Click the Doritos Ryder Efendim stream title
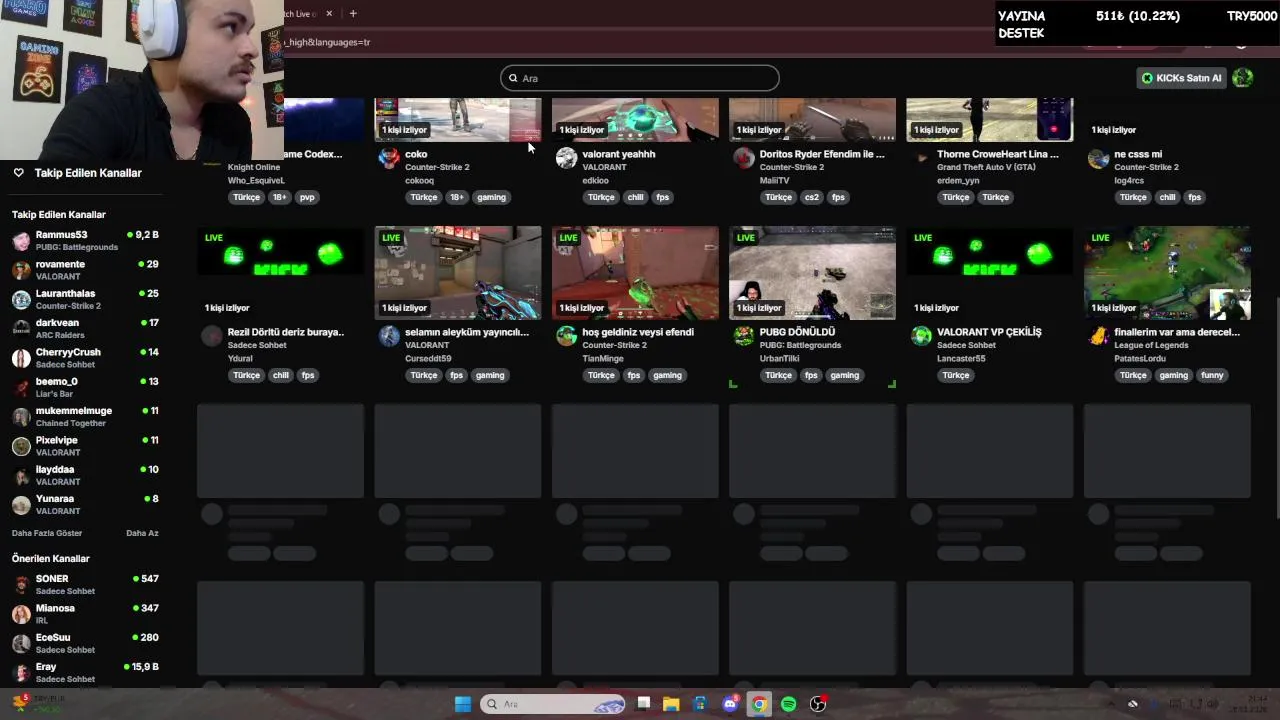 coord(822,154)
